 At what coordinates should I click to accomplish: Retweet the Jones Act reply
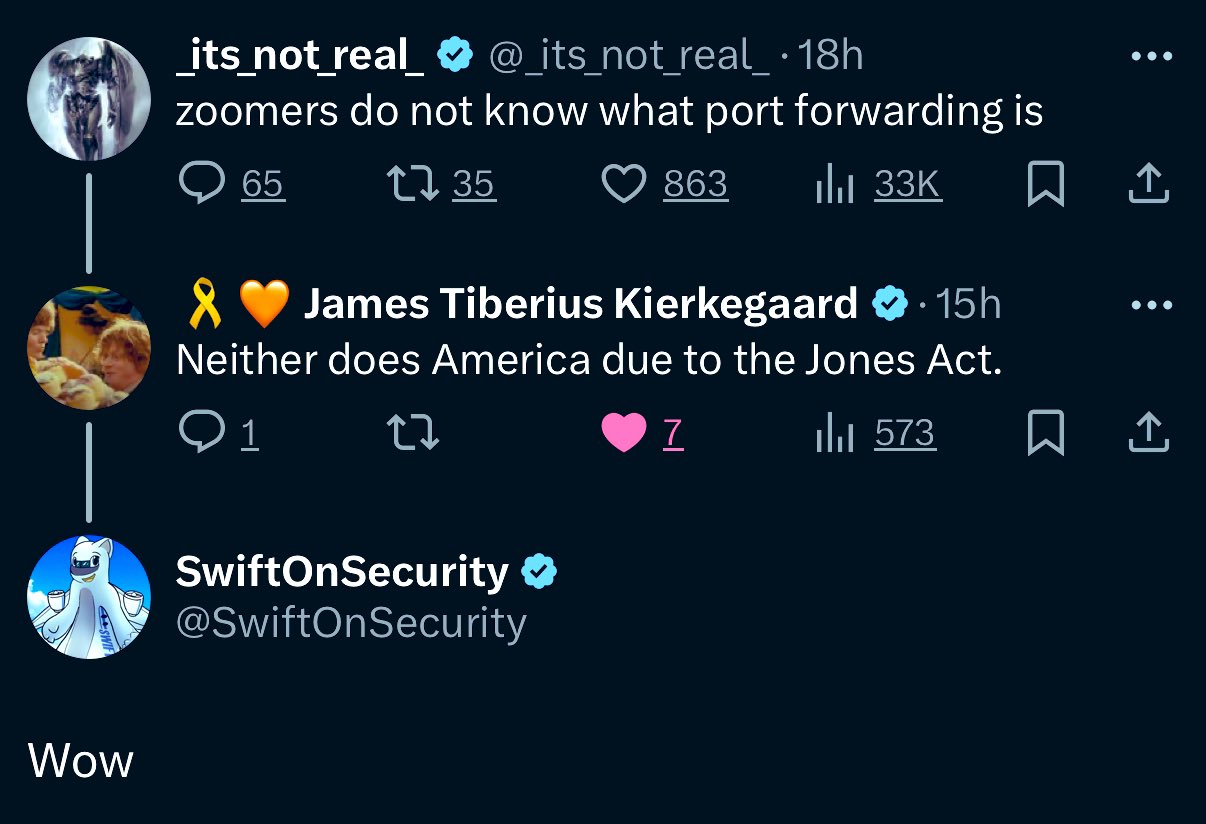point(412,433)
